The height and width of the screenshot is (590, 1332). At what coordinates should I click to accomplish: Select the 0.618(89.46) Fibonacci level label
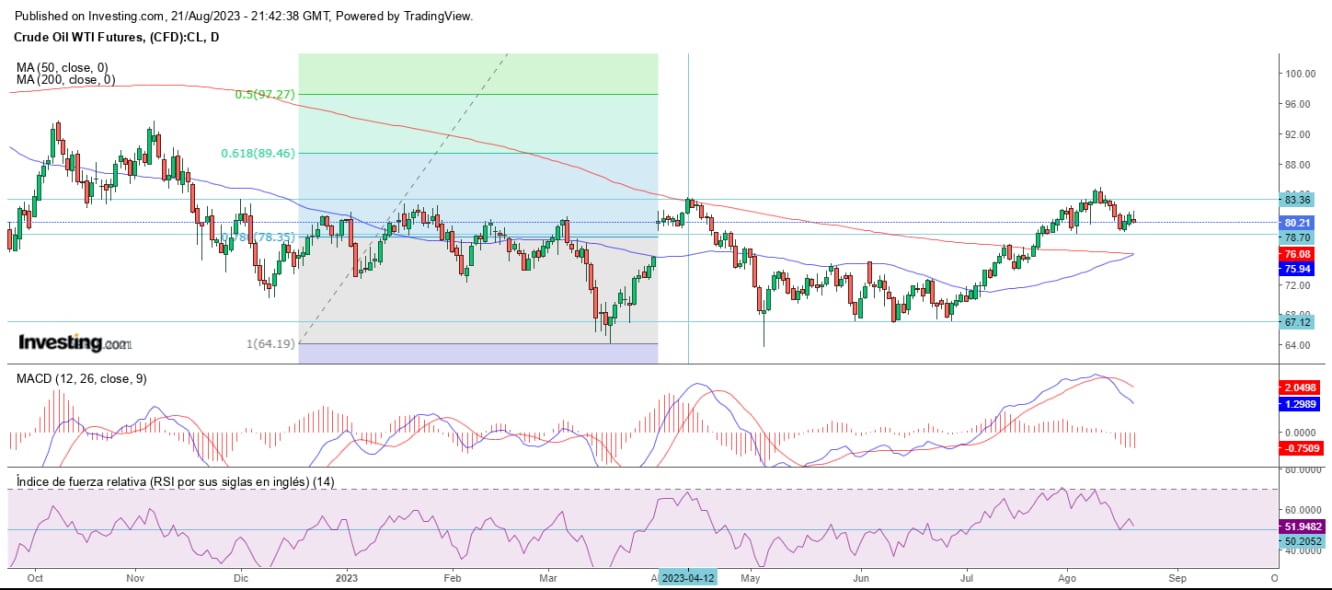(258, 153)
